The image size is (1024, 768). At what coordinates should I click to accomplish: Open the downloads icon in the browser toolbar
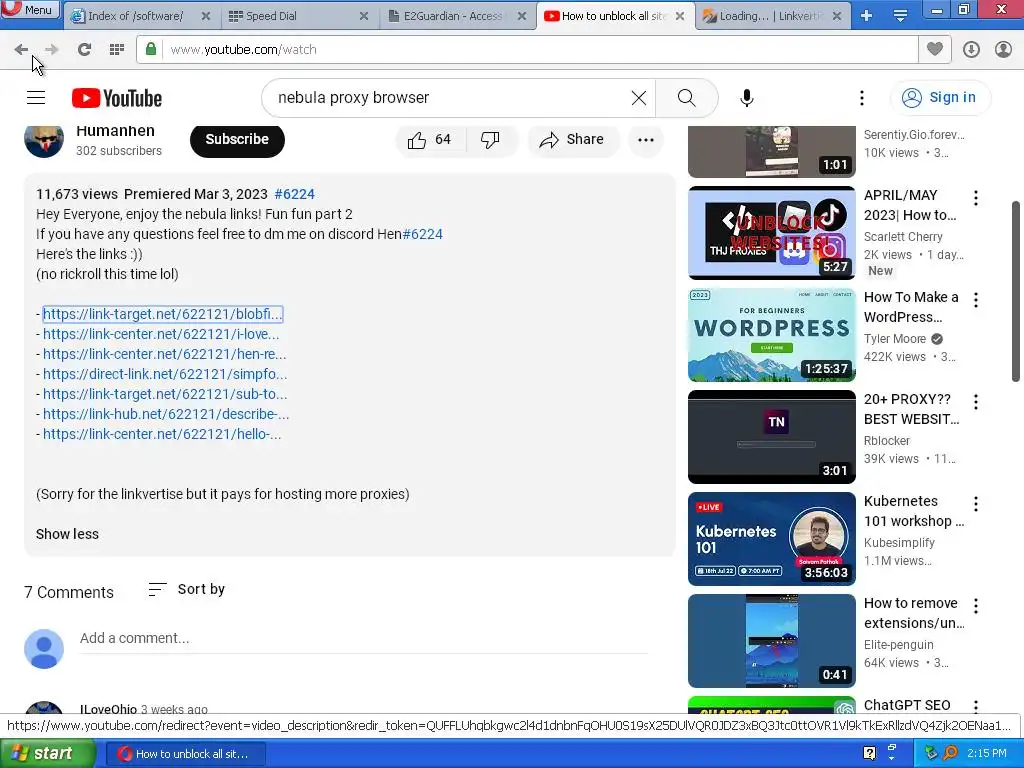[x=971, y=49]
